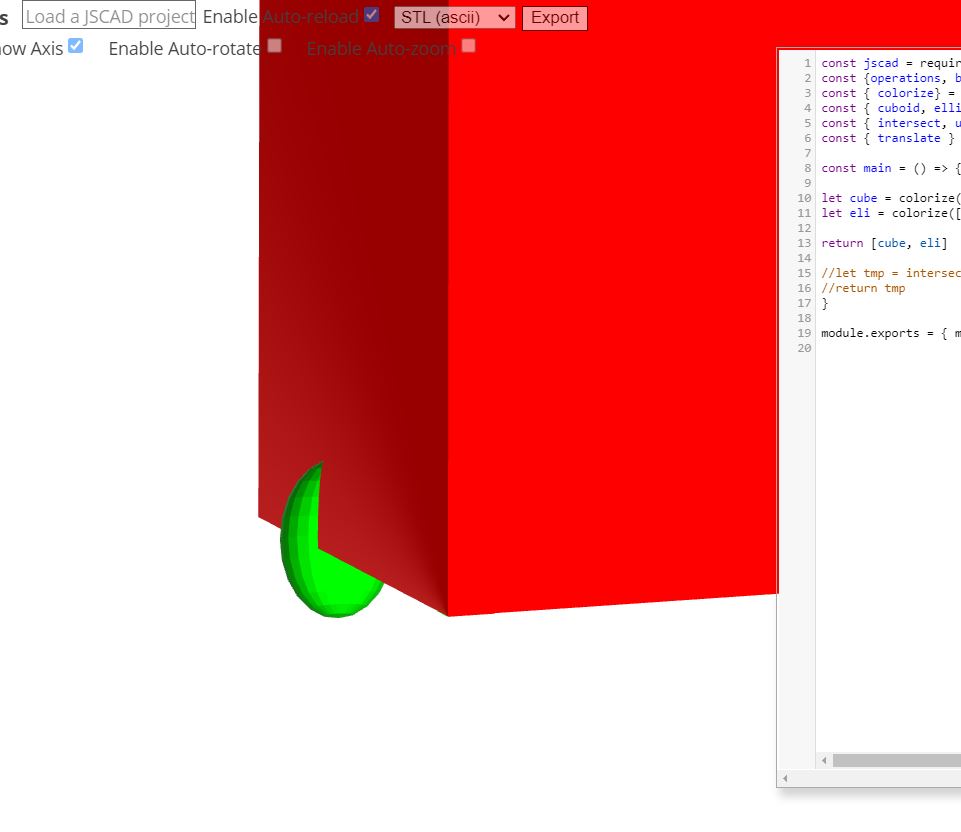Uncheck the Show Axis checkbox
961x832 pixels.
76,45
